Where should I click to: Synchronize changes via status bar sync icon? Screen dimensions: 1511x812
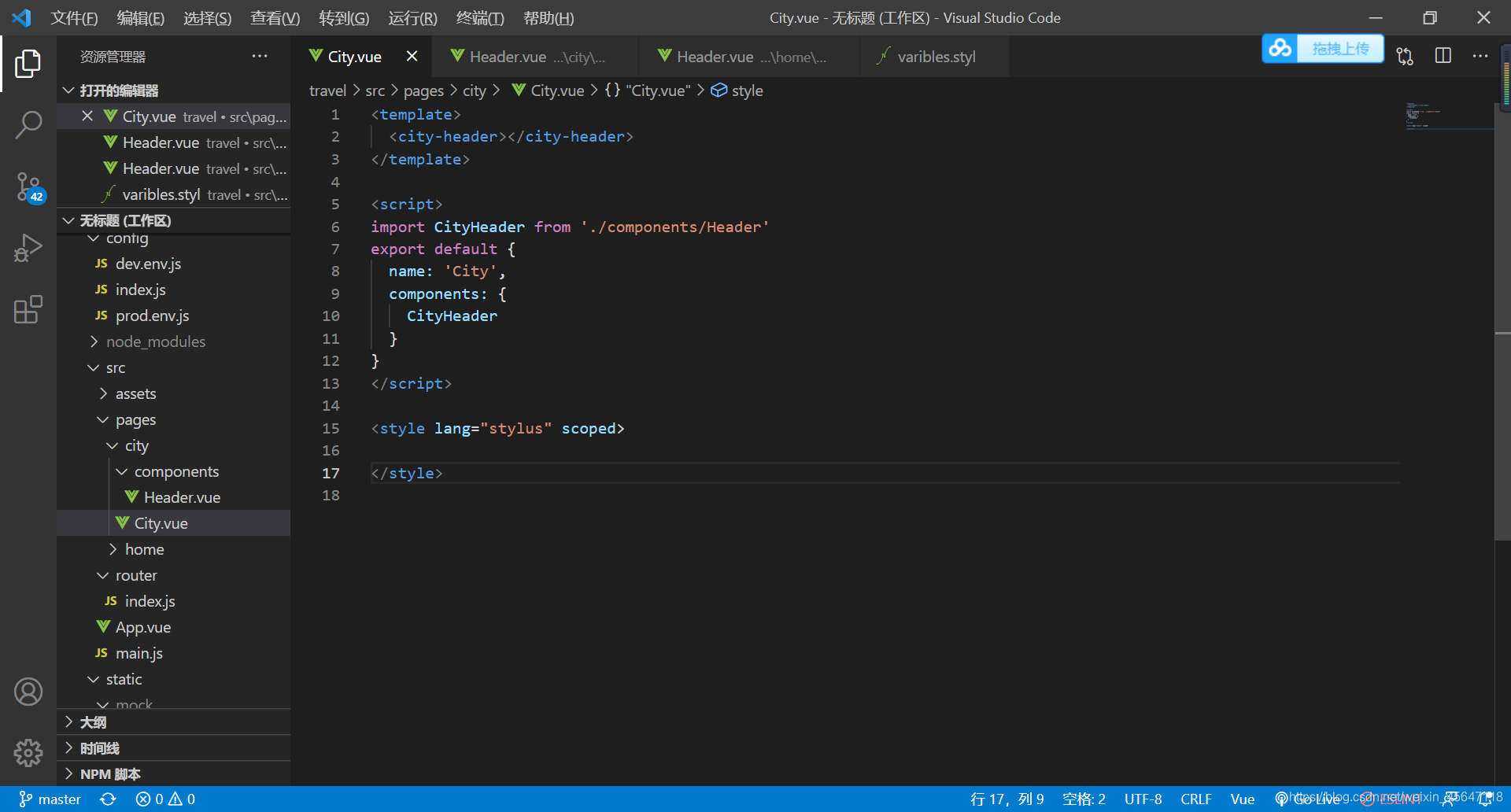coord(108,799)
